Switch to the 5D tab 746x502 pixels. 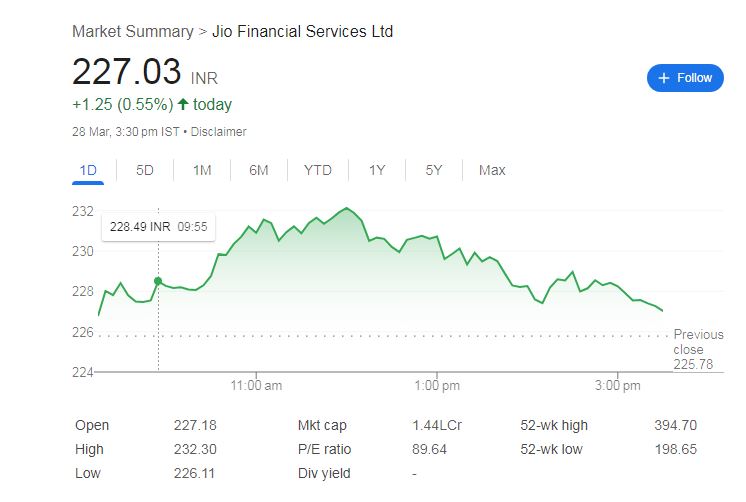pos(145,170)
